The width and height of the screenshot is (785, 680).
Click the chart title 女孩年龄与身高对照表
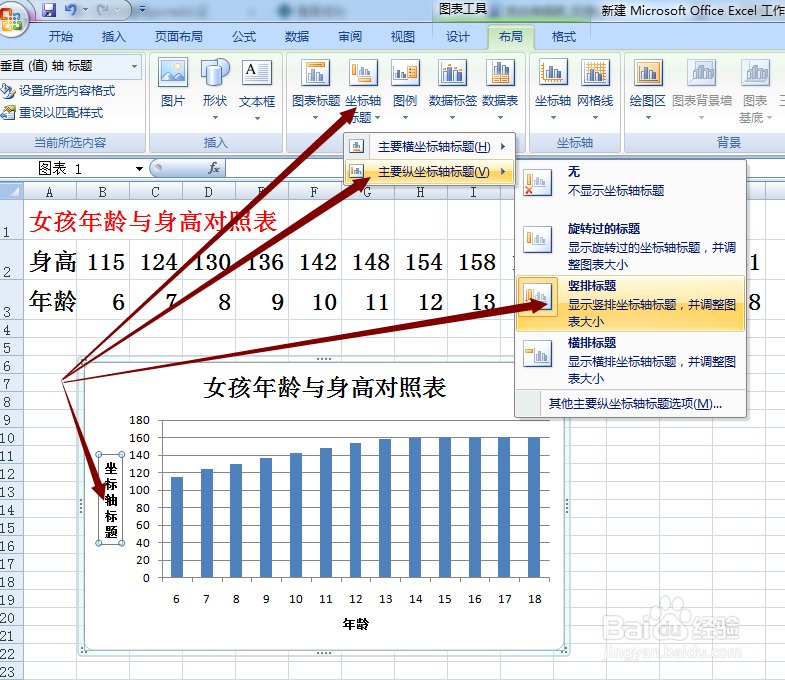pos(324,388)
